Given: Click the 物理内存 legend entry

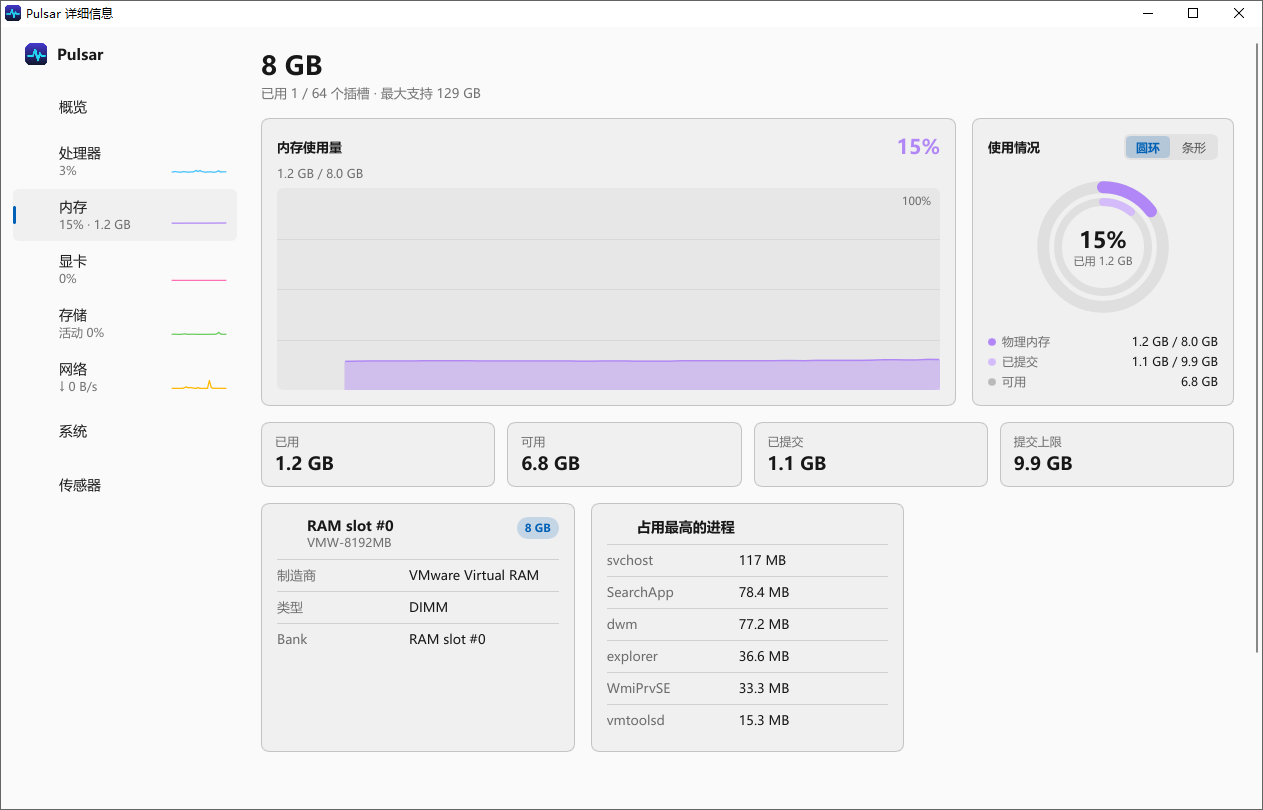Looking at the screenshot, I should coord(1103,342).
